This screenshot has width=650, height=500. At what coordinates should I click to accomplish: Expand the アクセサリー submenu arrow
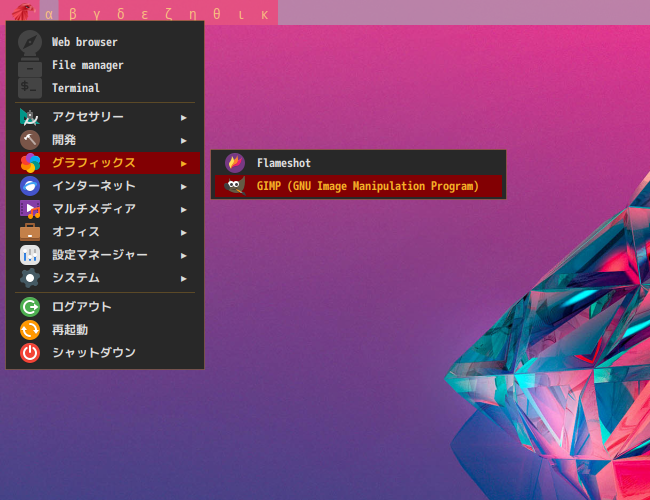coord(184,118)
